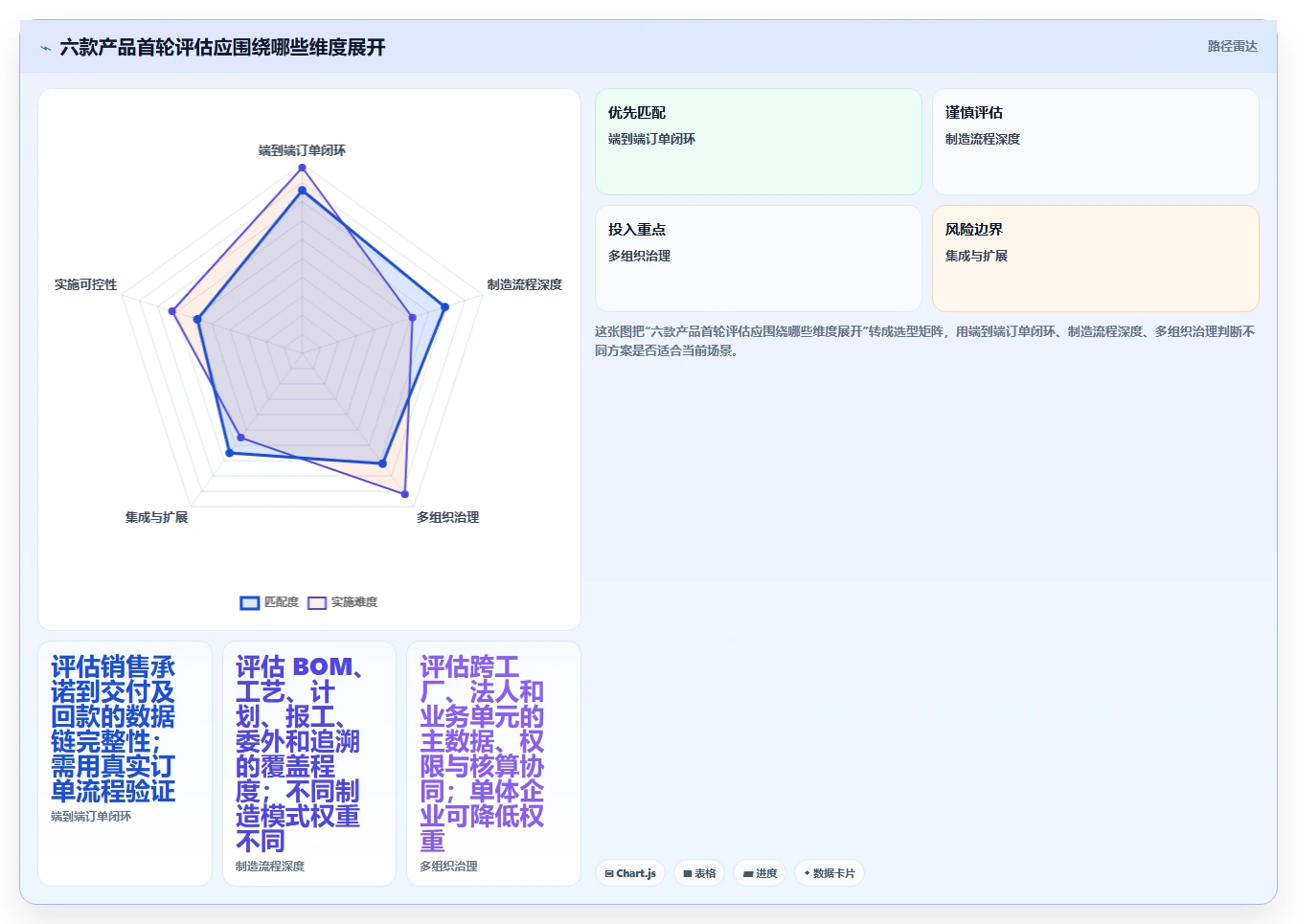Open the 谨慎评估 card
1297x924 pixels.
pyautogui.click(x=1096, y=142)
